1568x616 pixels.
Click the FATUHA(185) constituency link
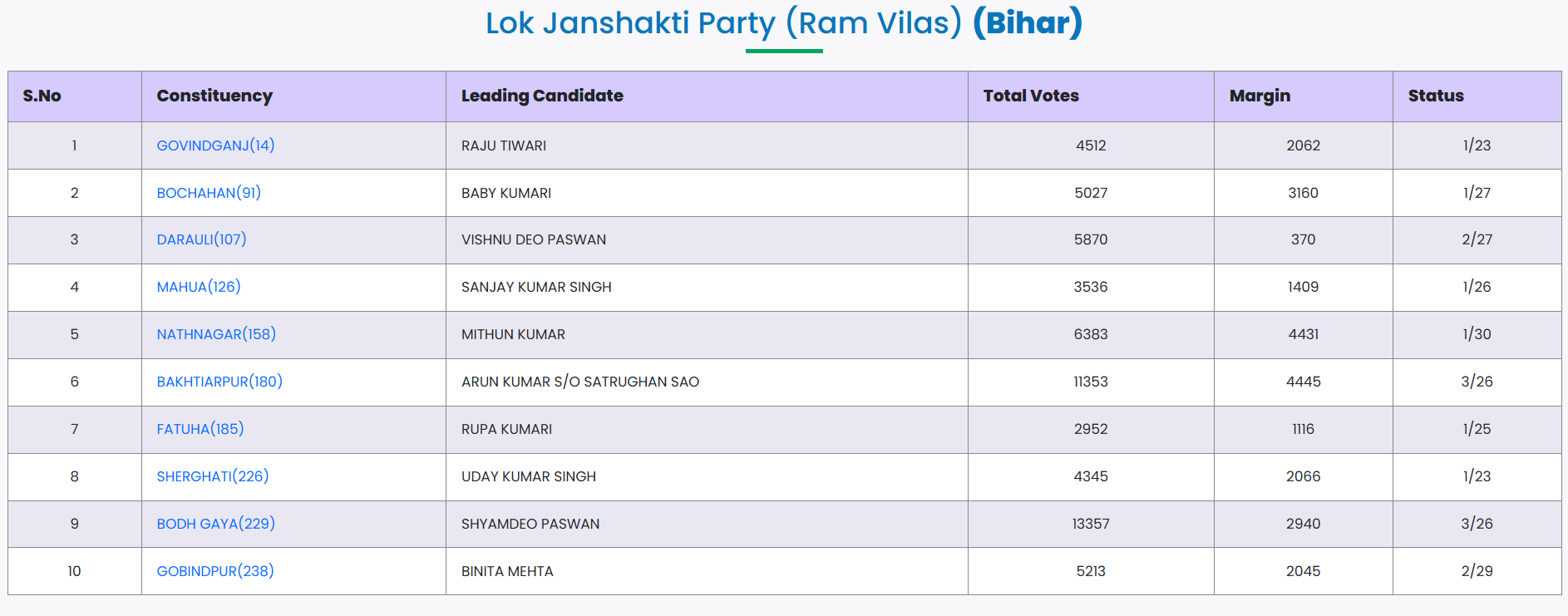200,429
